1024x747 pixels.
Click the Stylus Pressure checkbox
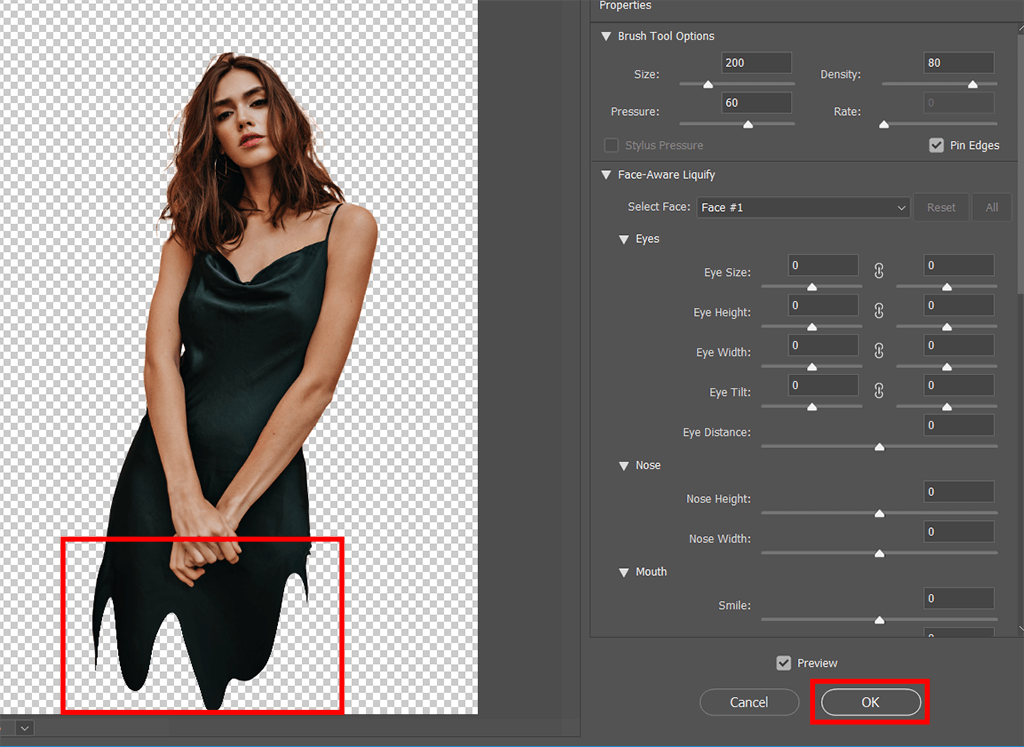pos(611,145)
